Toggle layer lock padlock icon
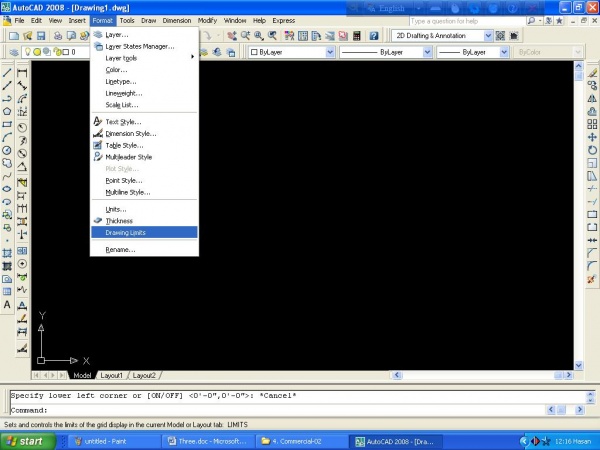 pyautogui.click(x=58, y=52)
